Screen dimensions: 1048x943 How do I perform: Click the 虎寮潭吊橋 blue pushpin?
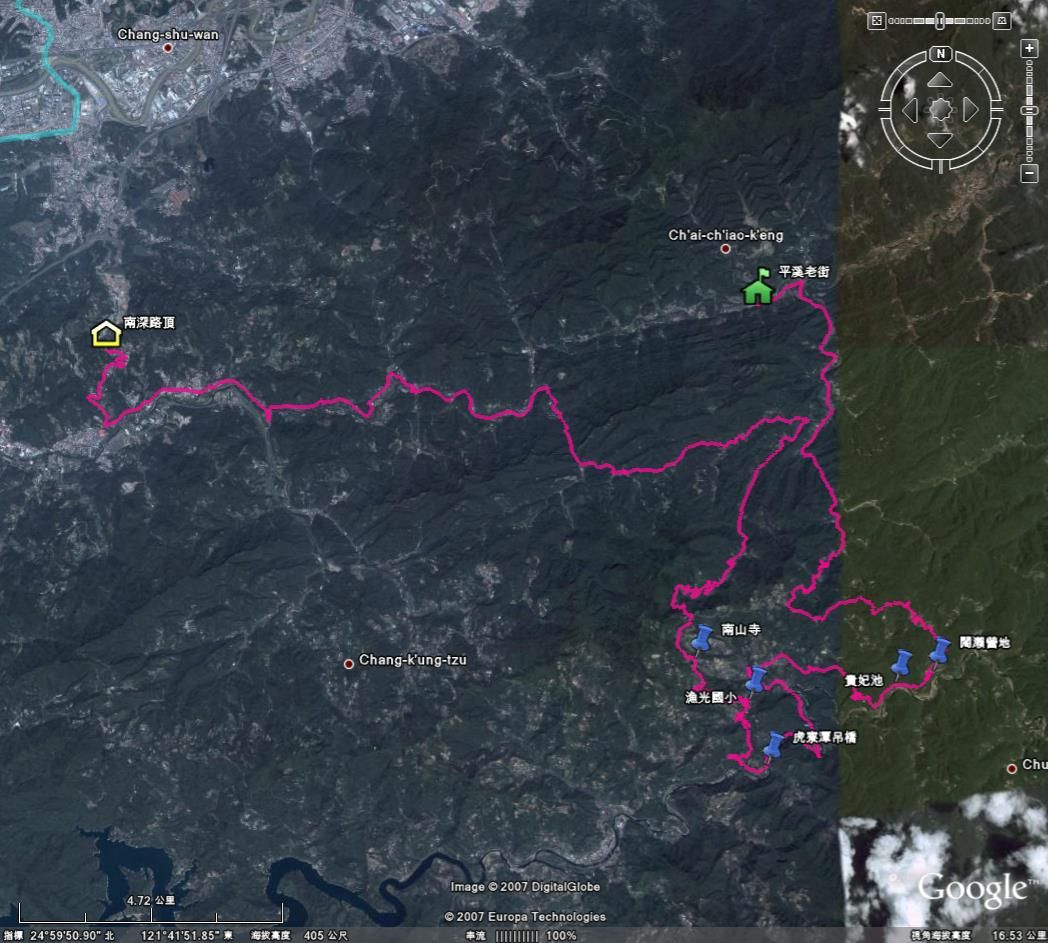click(x=773, y=745)
